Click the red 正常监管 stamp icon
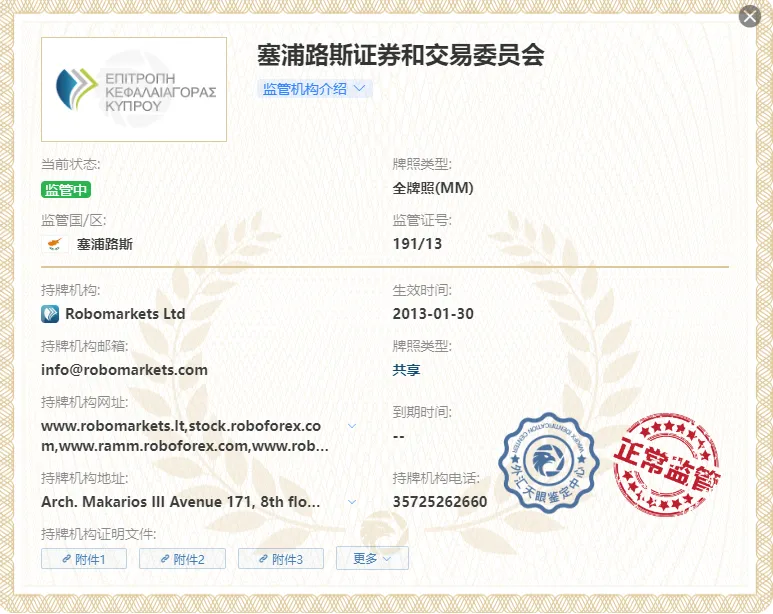This screenshot has height=614, width=773. point(666,465)
